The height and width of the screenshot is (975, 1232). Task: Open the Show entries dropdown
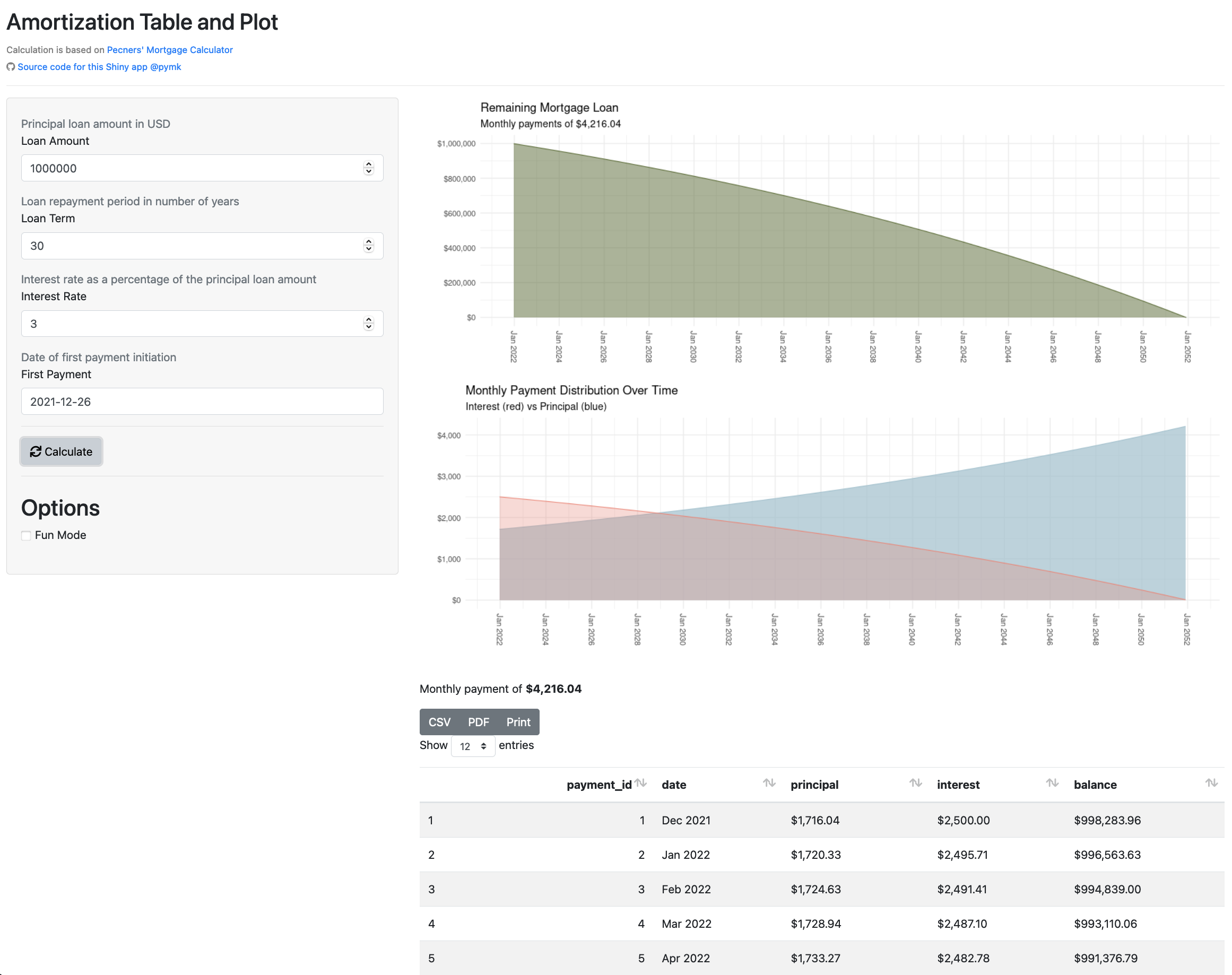pyautogui.click(x=473, y=746)
